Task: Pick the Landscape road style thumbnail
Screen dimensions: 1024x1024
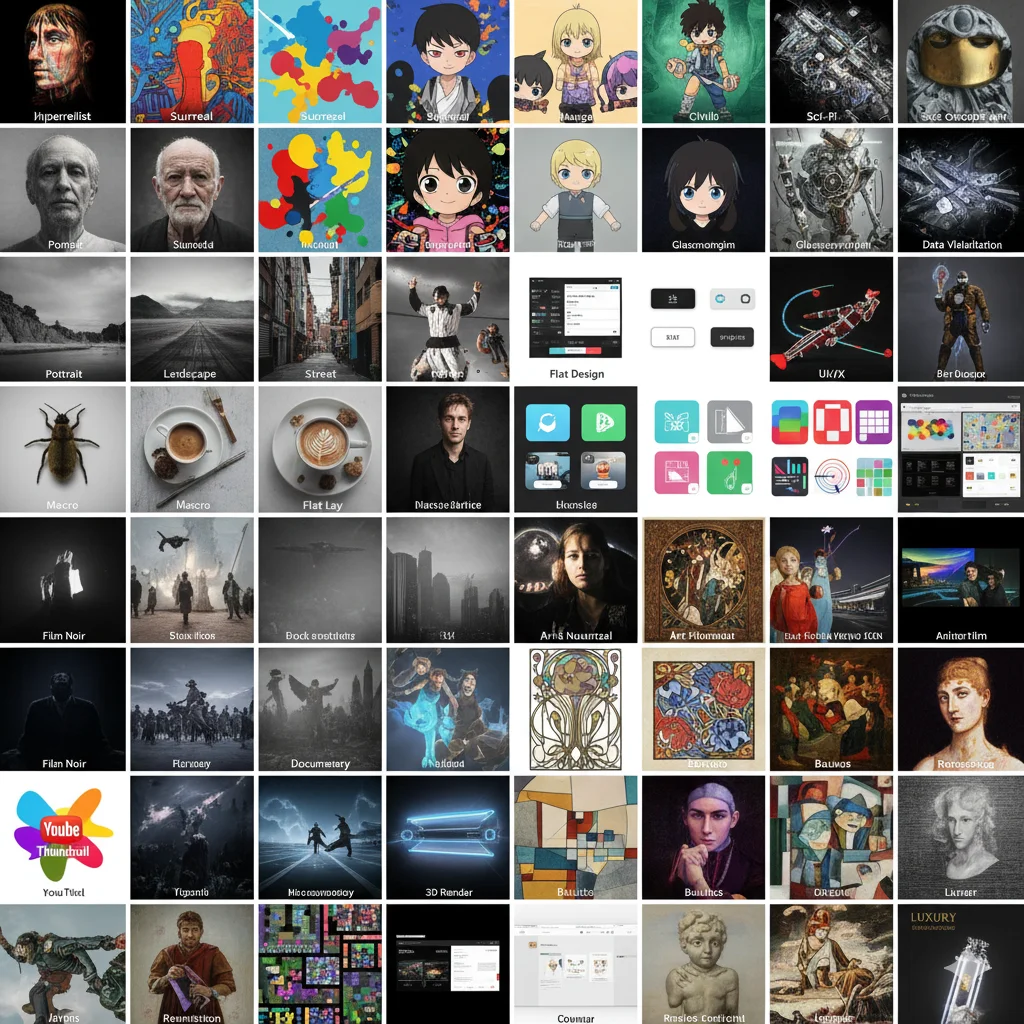Action: click(x=191, y=320)
